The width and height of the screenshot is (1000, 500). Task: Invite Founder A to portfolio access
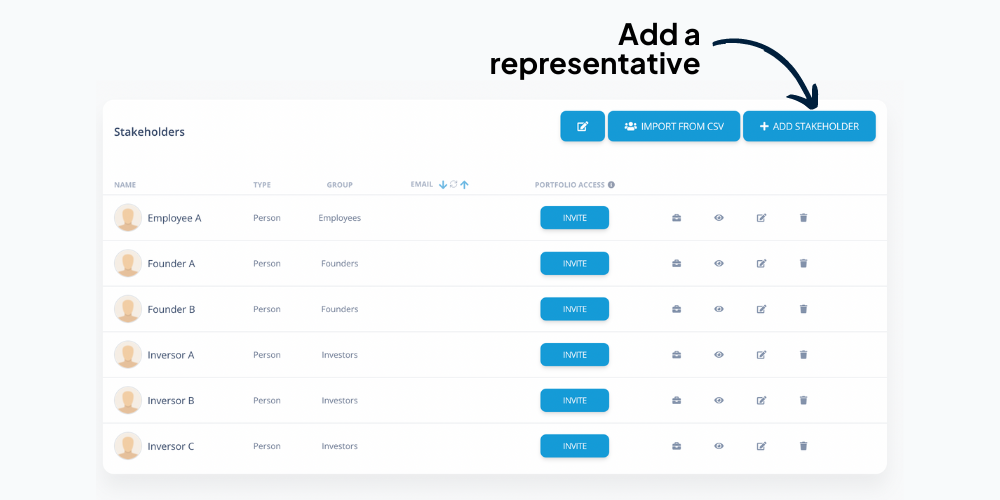tap(574, 263)
